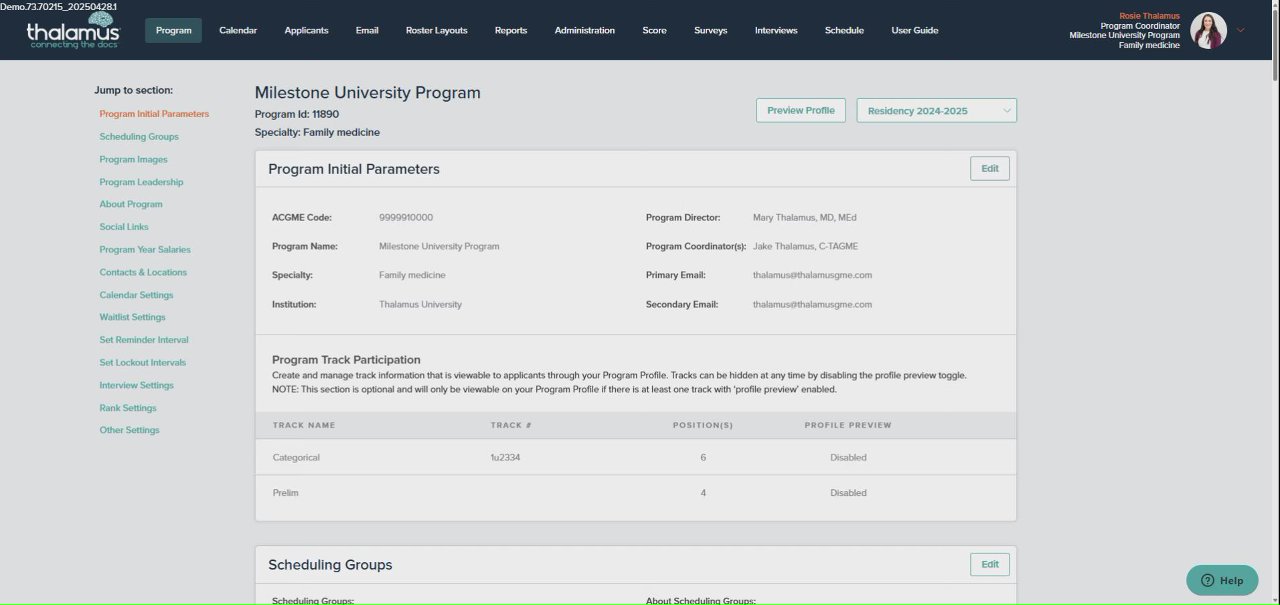Click the POSITION(S) column header
The width and height of the screenshot is (1280, 605).
pos(703,425)
